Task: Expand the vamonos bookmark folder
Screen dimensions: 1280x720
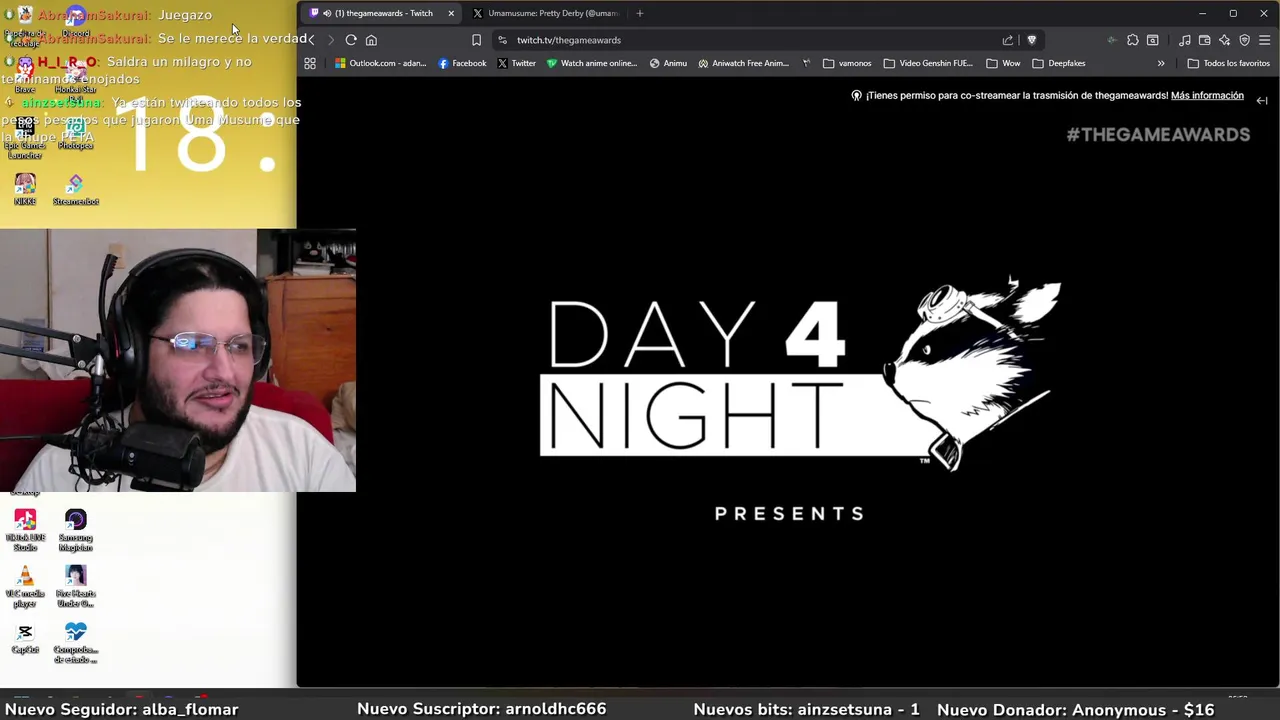Action: coord(847,63)
